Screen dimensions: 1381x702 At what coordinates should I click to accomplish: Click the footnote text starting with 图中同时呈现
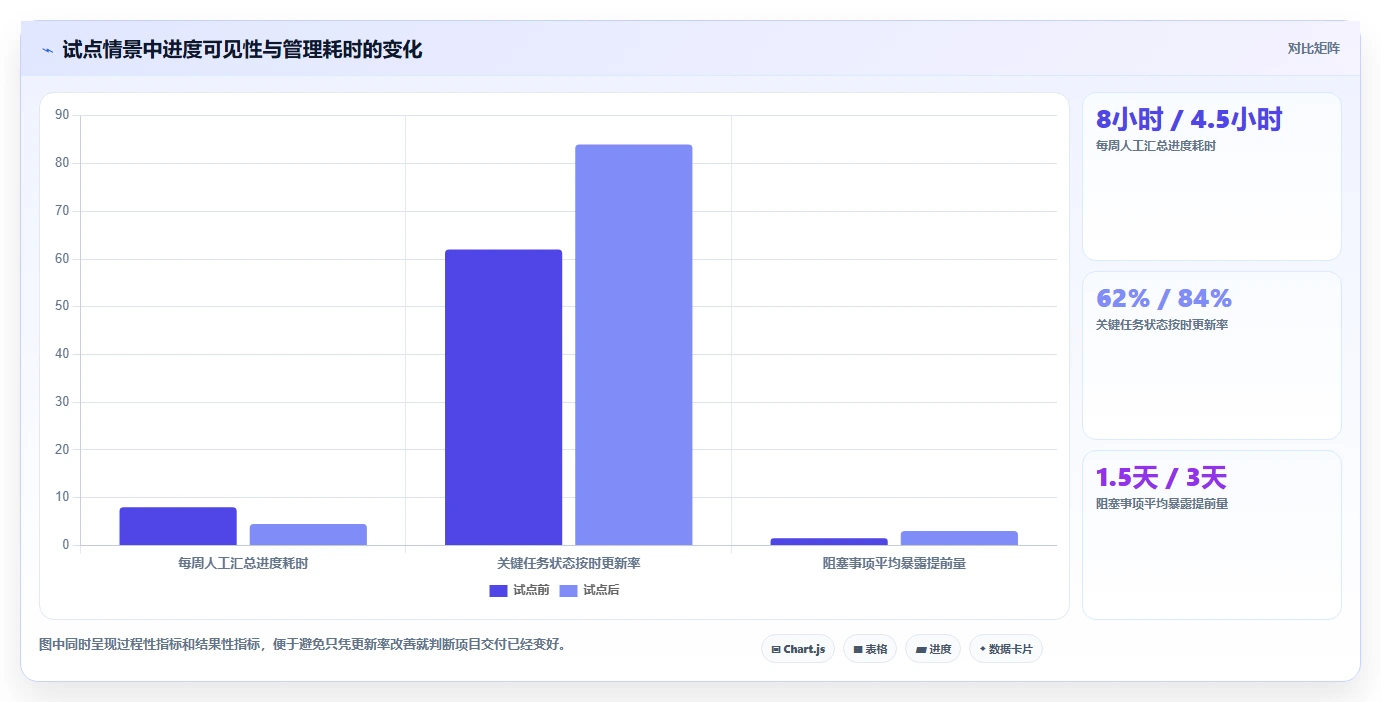point(305,644)
